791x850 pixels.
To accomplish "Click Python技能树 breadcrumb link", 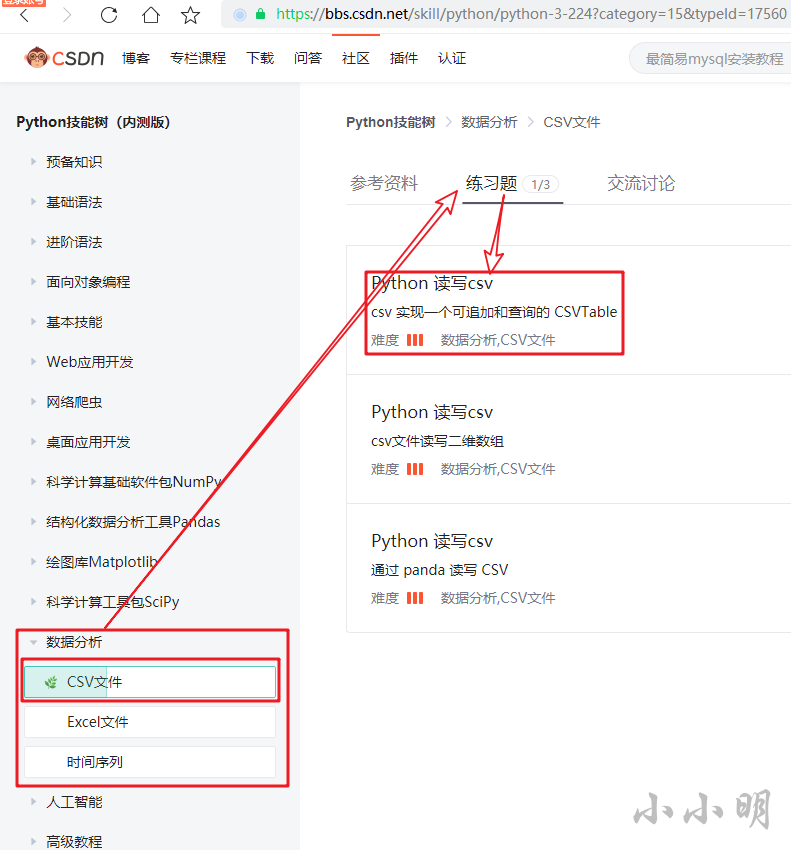I will point(390,122).
